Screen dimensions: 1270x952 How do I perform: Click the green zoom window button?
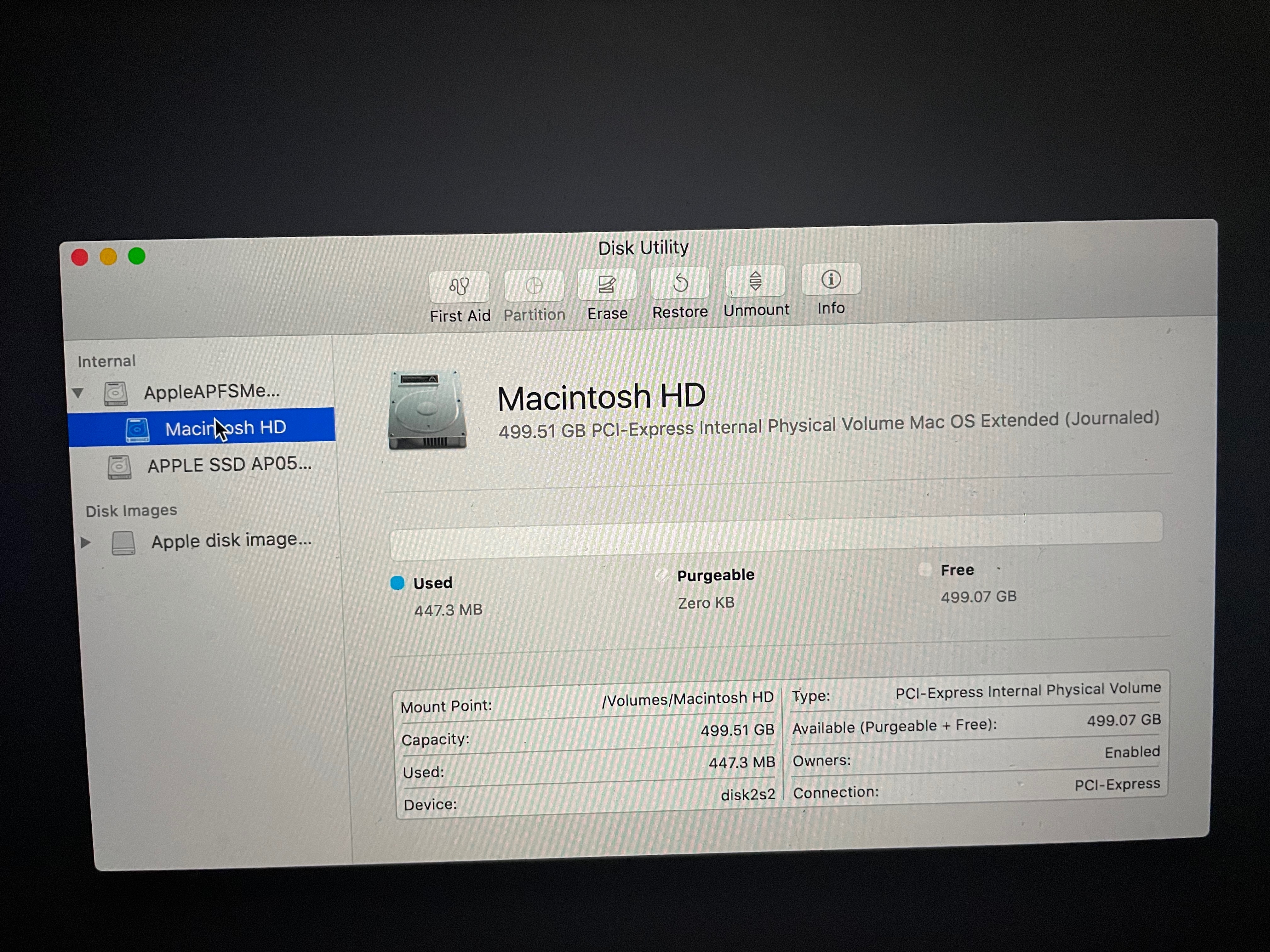point(137,256)
